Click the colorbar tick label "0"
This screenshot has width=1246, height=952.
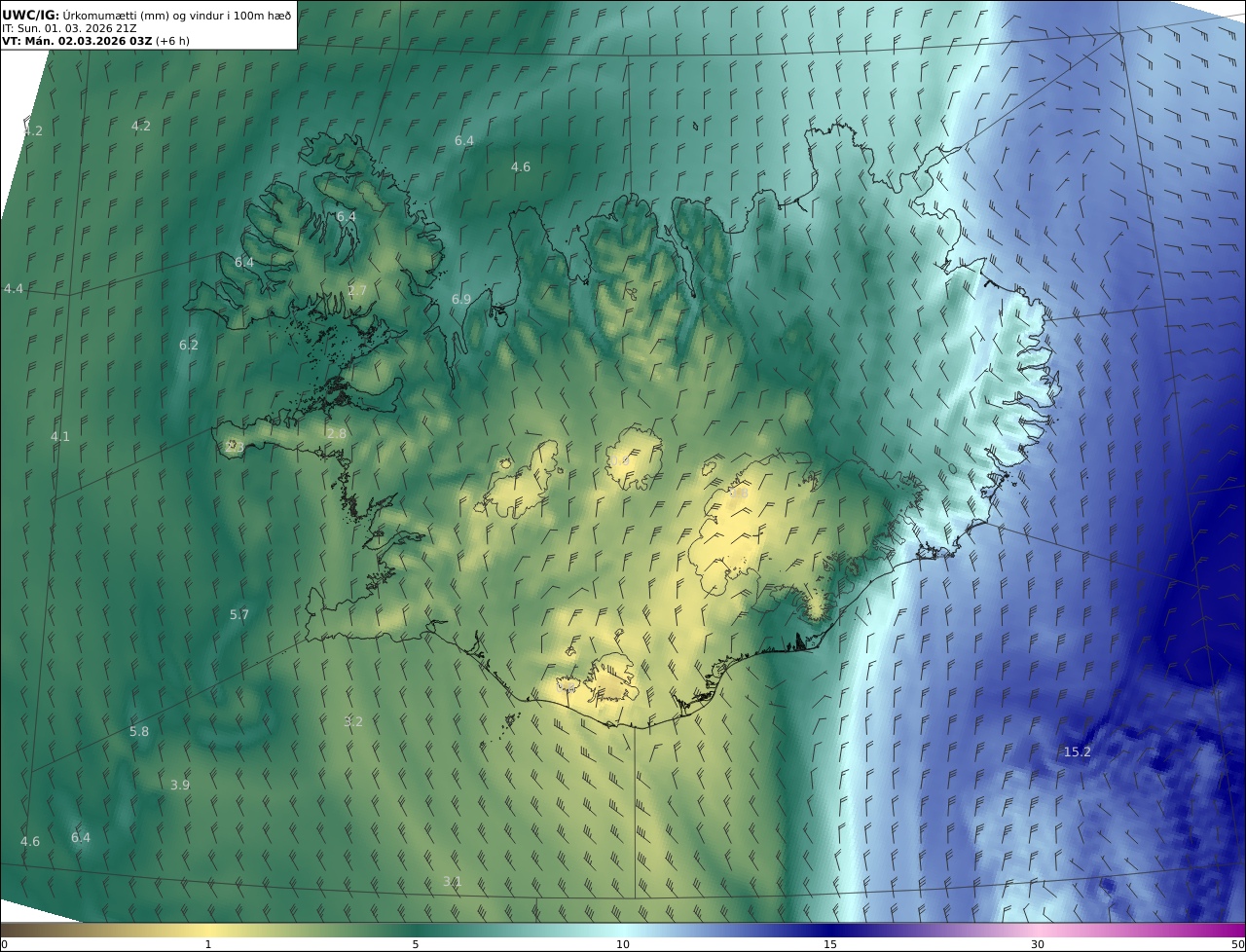point(4,944)
